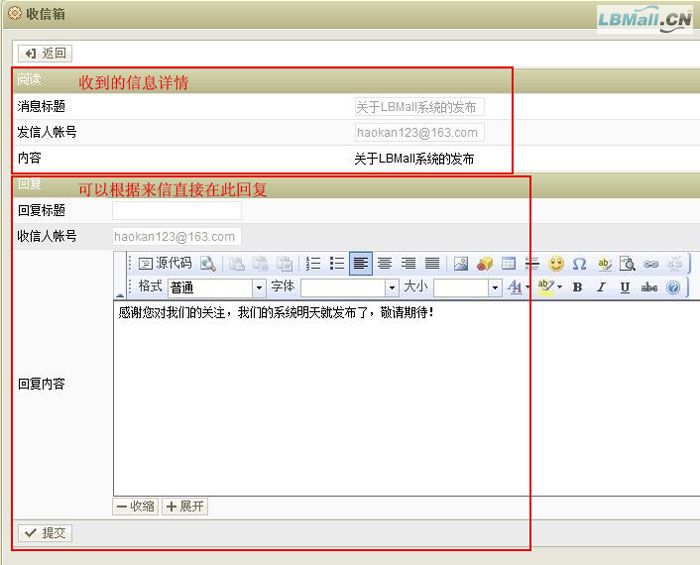Insert a table in the editor
700x565 pixels.
508,264
